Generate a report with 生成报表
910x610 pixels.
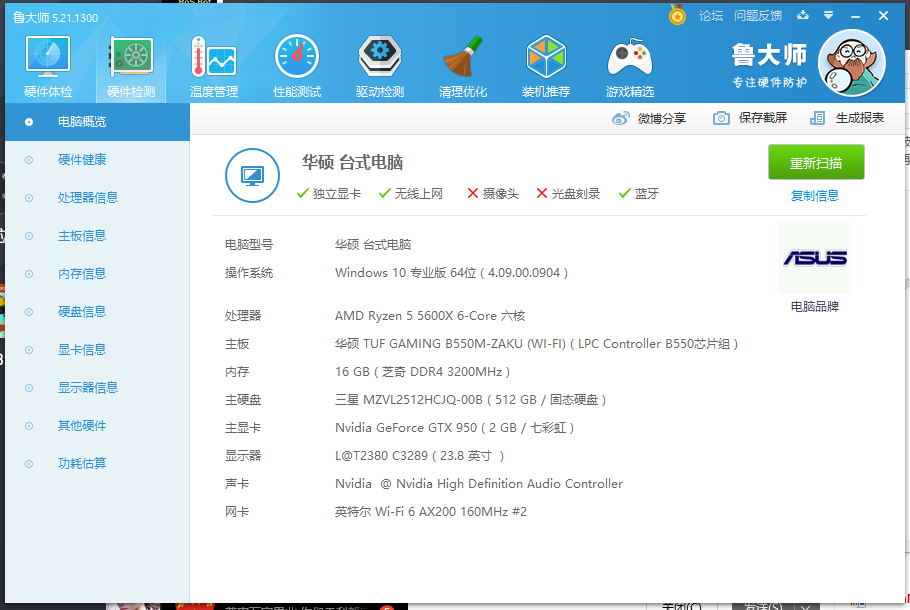[x=847, y=118]
